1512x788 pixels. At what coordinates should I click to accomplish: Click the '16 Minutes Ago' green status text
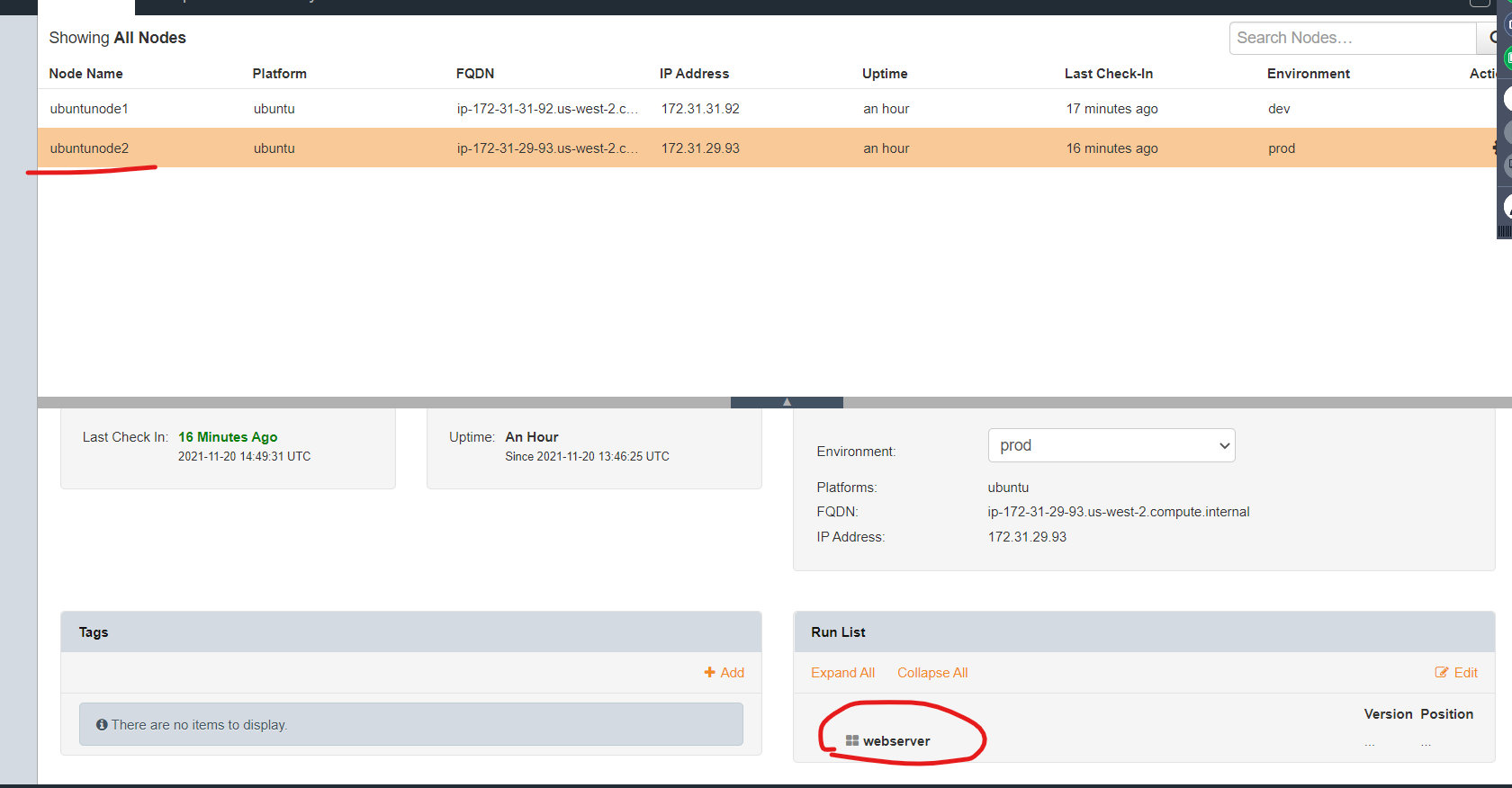(228, 437)
